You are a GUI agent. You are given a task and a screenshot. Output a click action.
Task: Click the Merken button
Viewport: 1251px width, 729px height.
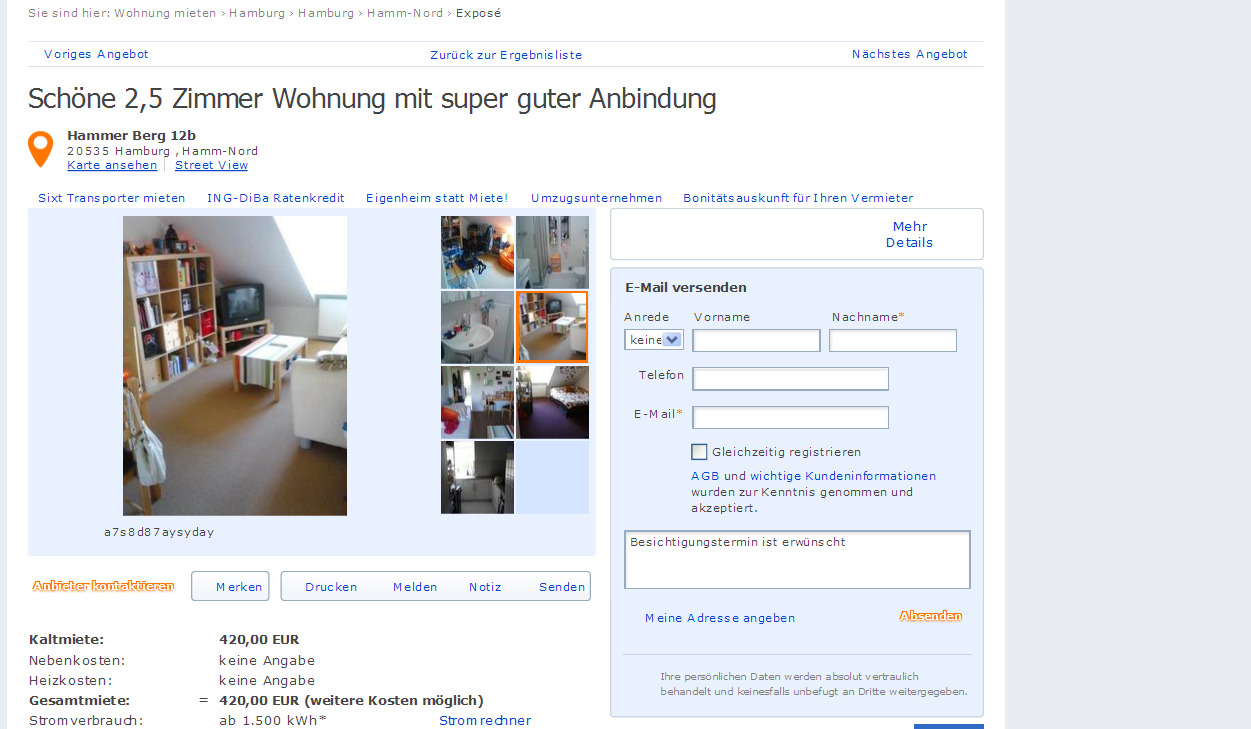[x=230, y=586]
